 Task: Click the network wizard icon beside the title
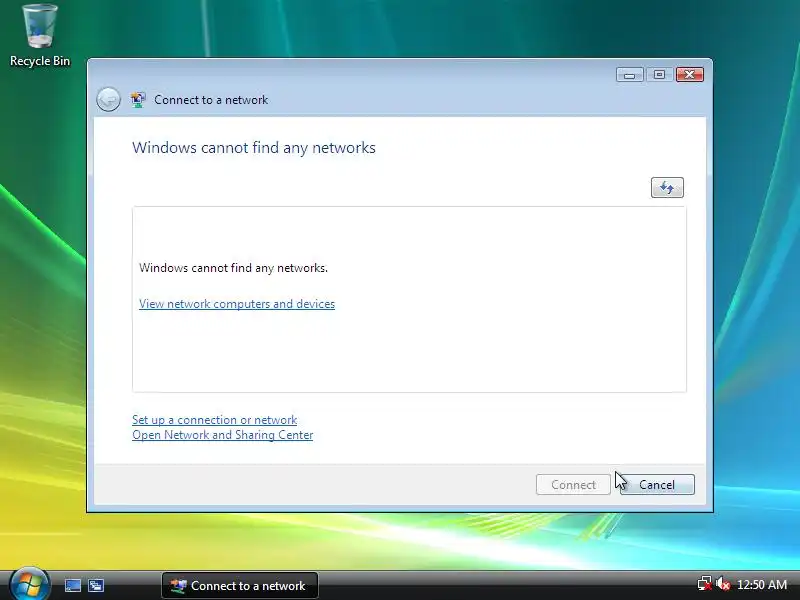tap(138, 99)
